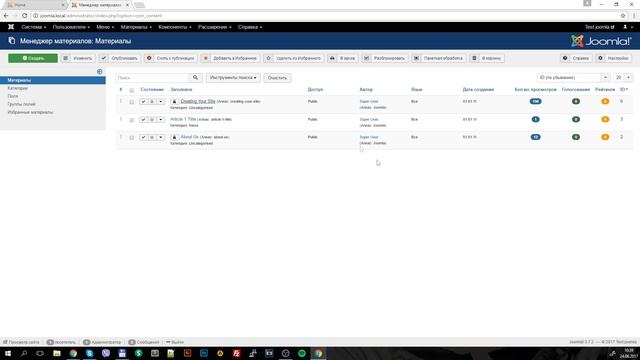Image resolution: width=640 pixels, height=360 pixels.
Task: Click the Очистить search button
Action: pyautogui.click(x=277, y=78)
